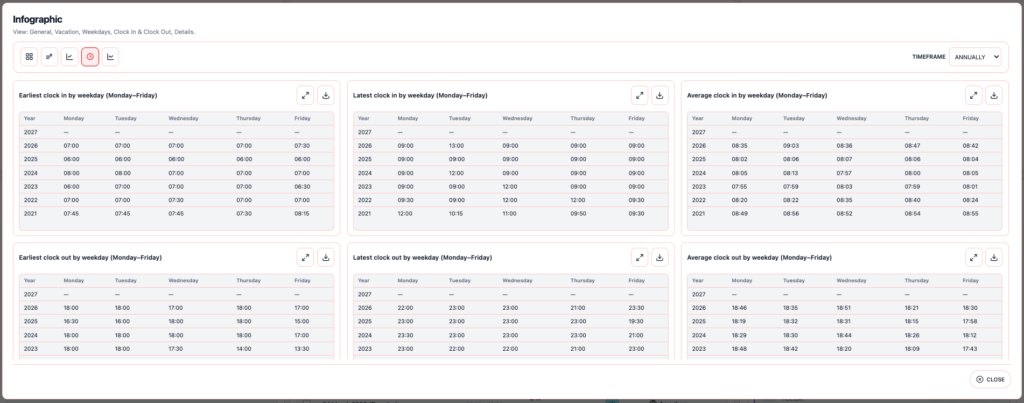Expand the Latest clock in by weekday panel

pos(640,95)
